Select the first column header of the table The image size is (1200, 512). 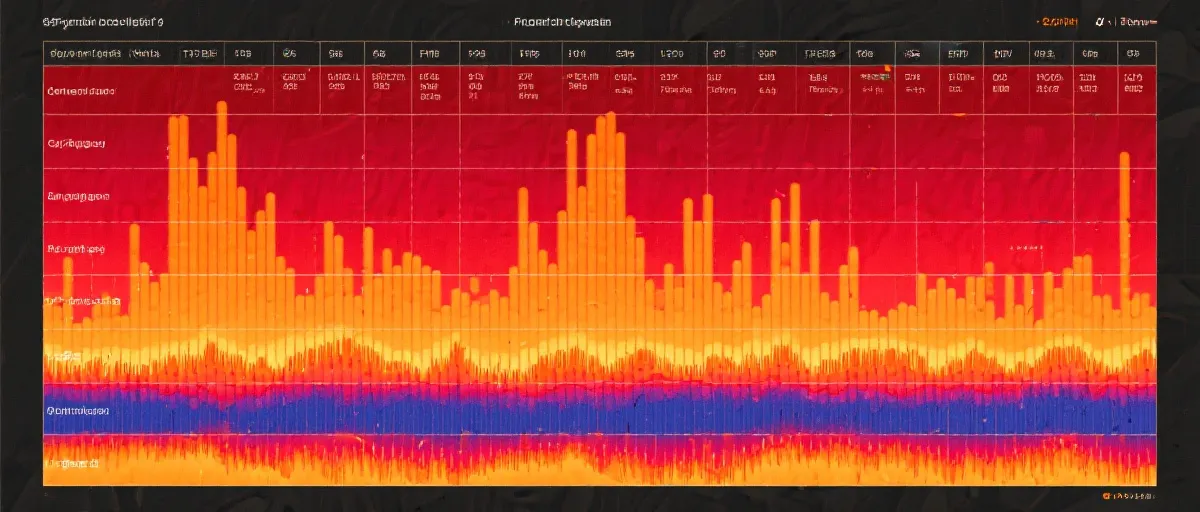104,54
